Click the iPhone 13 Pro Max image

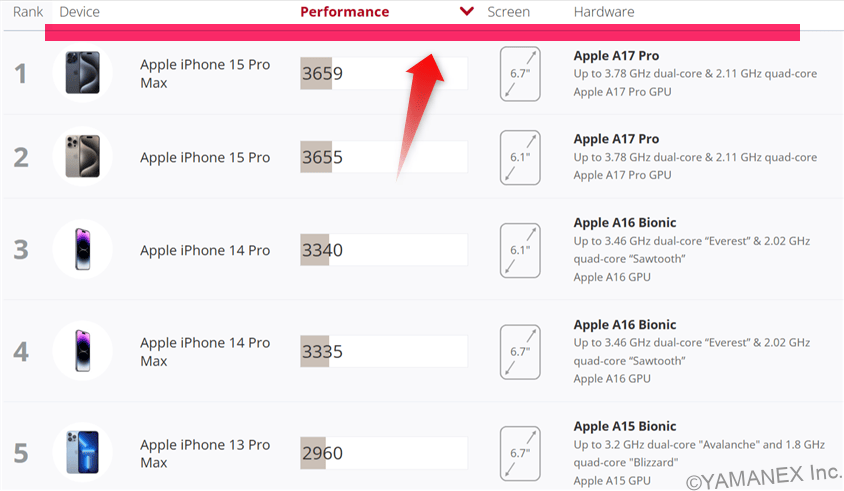82,453
